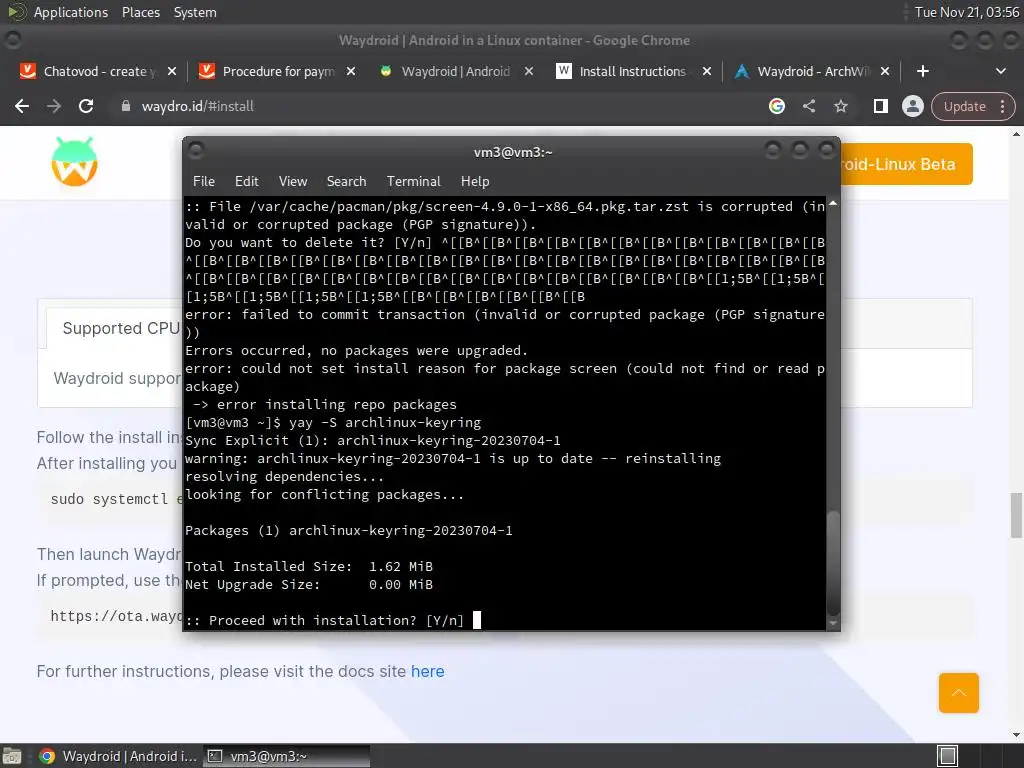1024x768 pixels.
Task: Click terminal scrollbar up arrow
Action: pos(833,204)
